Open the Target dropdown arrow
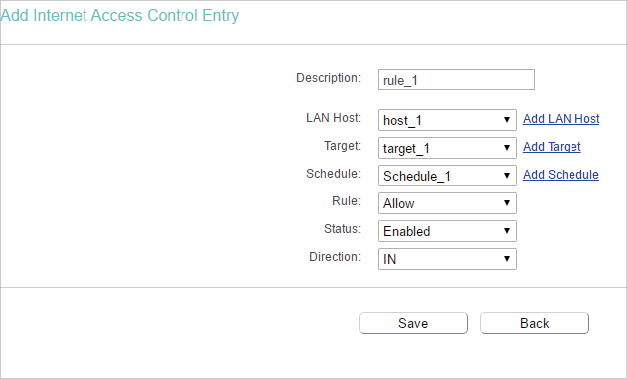The width and height of the screenshot is (627, 379). tap(507, 148)
